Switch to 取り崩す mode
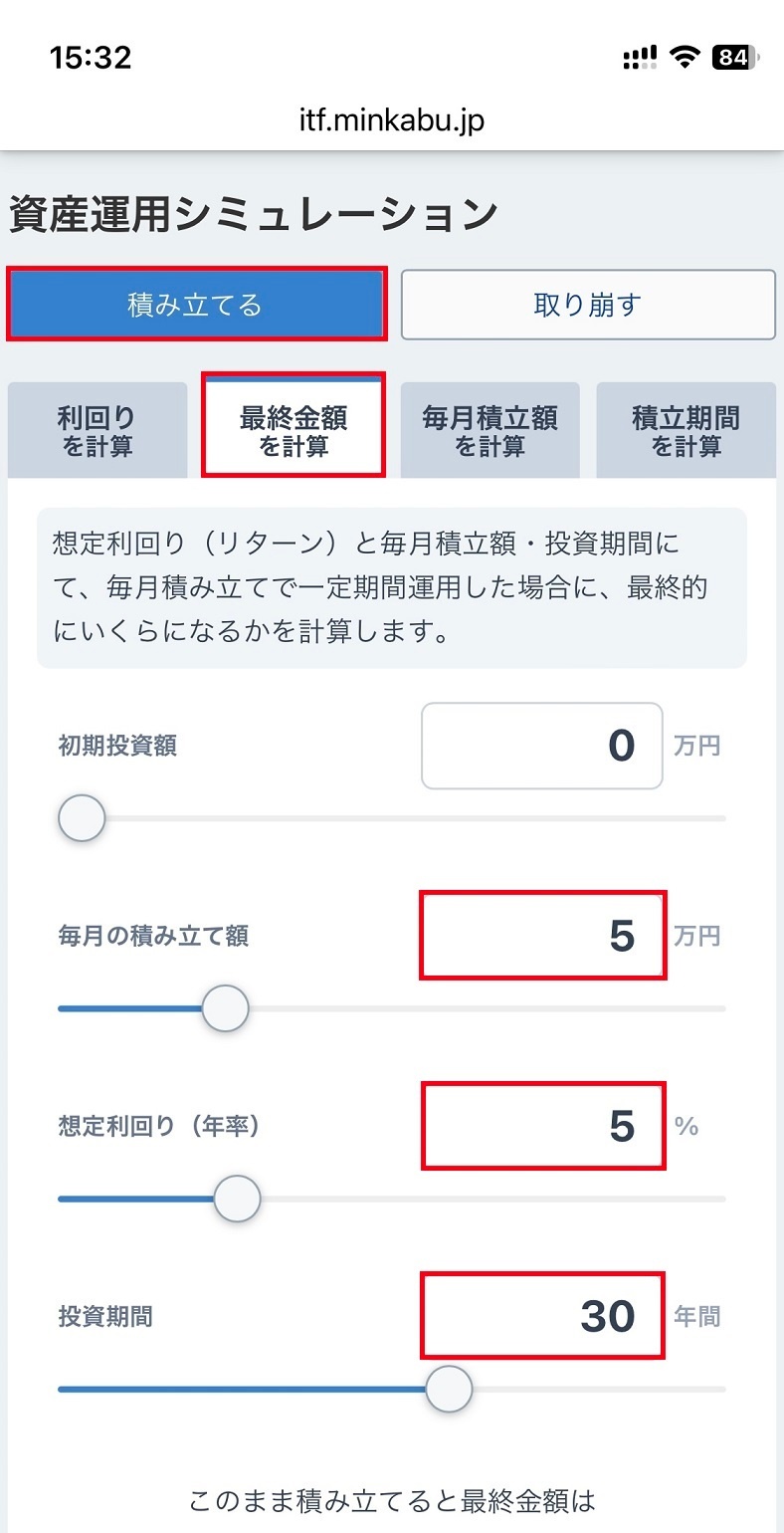 tap(588, 305)
